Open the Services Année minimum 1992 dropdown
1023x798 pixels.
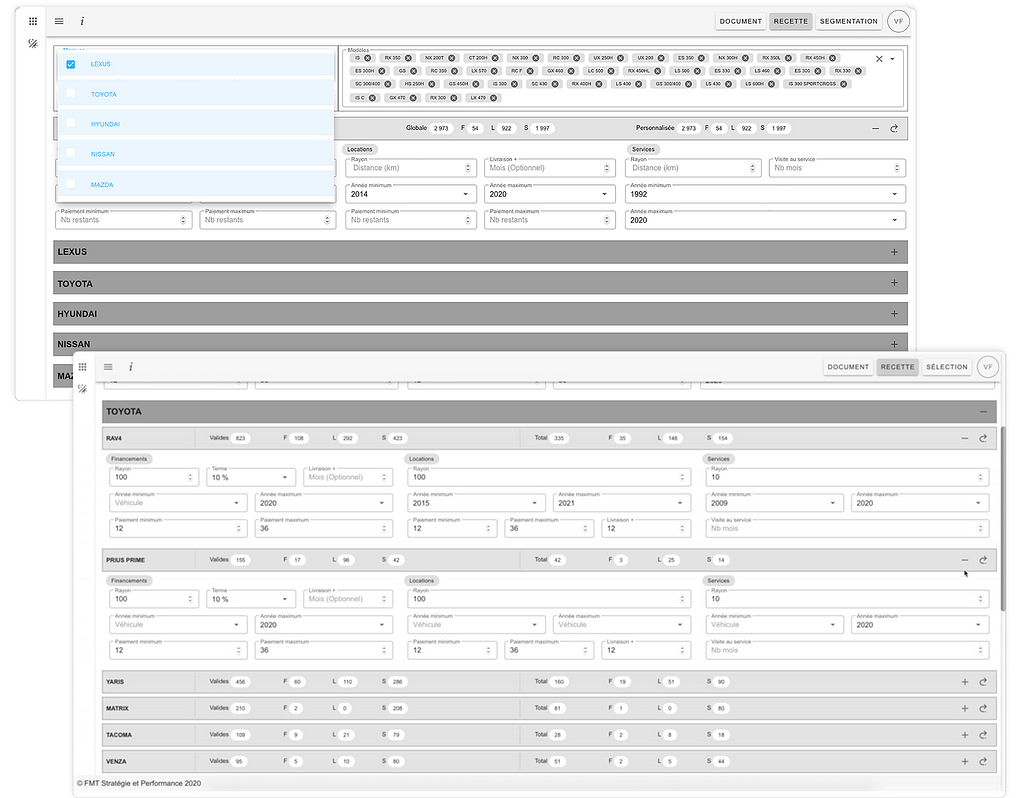pyautogui.click(x=765, y=194)
